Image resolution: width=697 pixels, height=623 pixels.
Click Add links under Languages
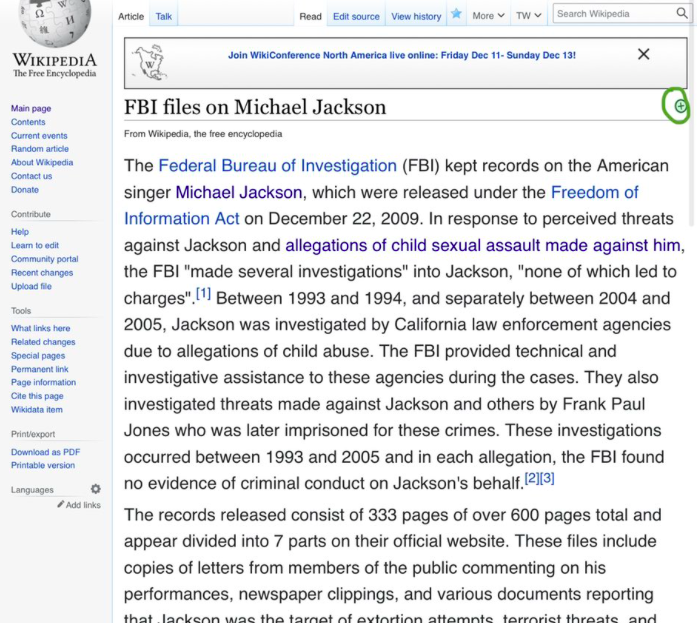[79, 505]
